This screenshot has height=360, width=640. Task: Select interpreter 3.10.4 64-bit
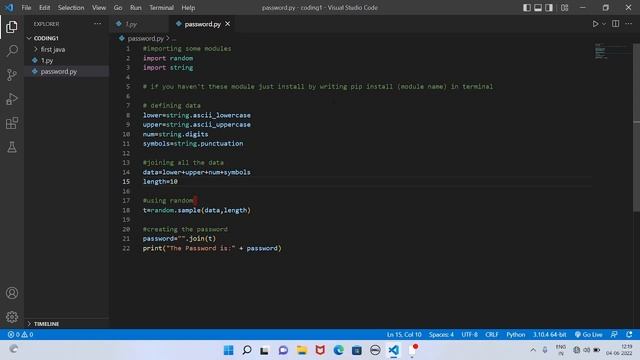[x=549, y=335]
